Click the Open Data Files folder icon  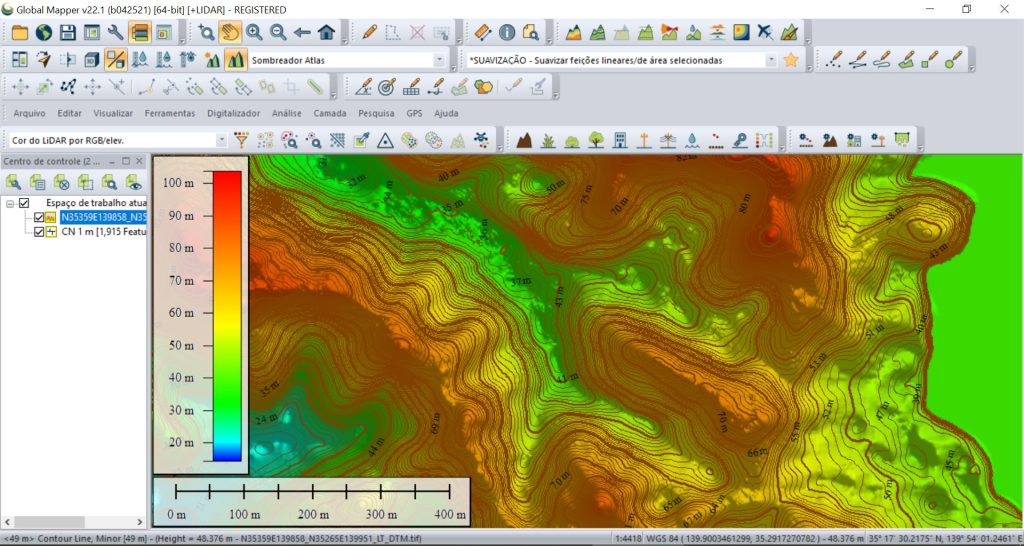pos(19,33)
